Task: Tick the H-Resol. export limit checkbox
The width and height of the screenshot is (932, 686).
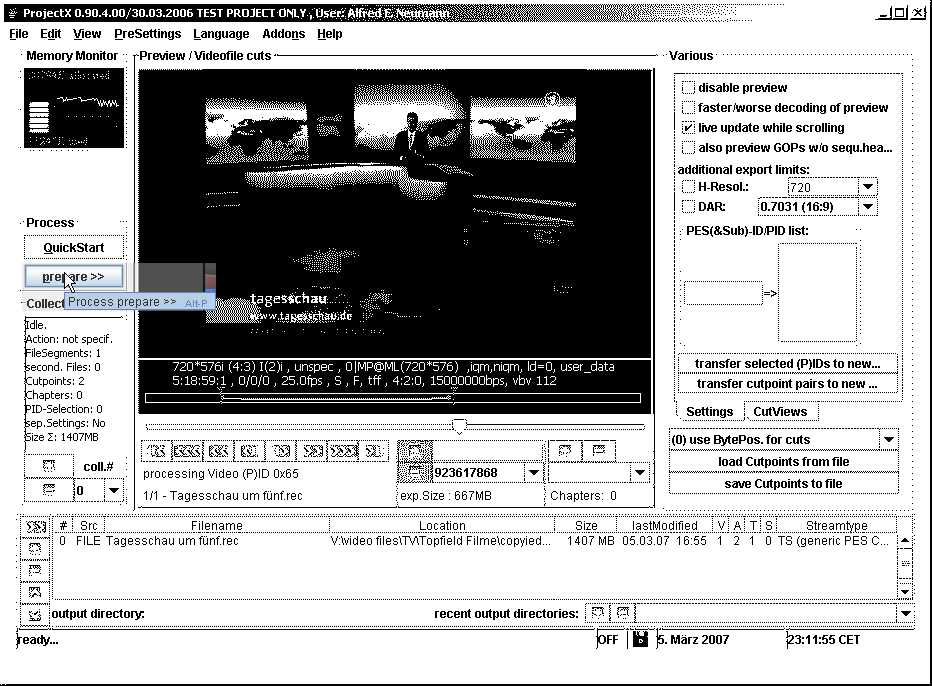Action: coord(688,186)
